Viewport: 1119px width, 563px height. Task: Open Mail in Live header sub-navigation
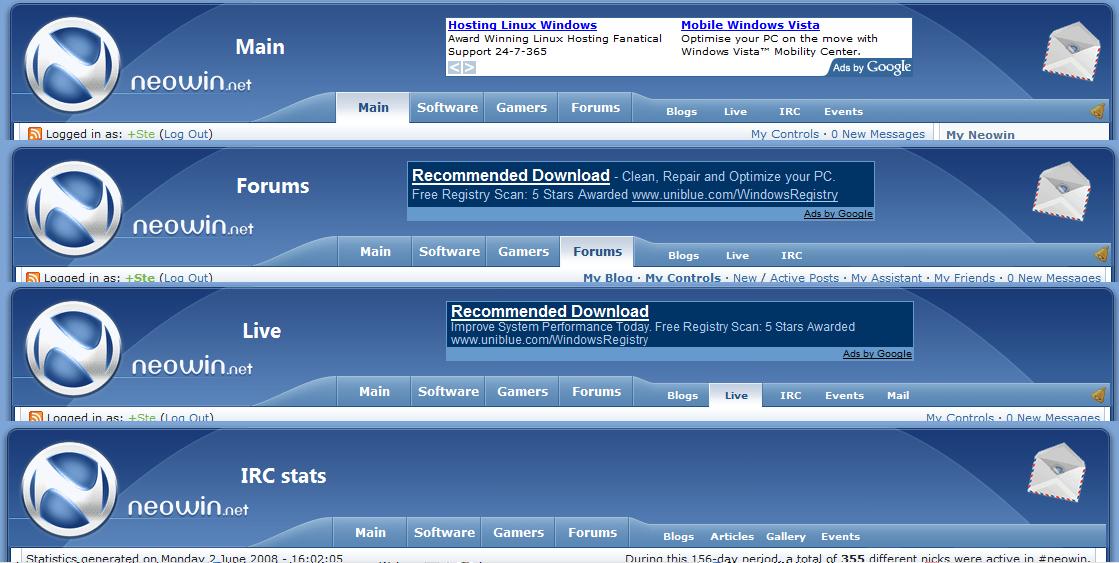point(898,395)
